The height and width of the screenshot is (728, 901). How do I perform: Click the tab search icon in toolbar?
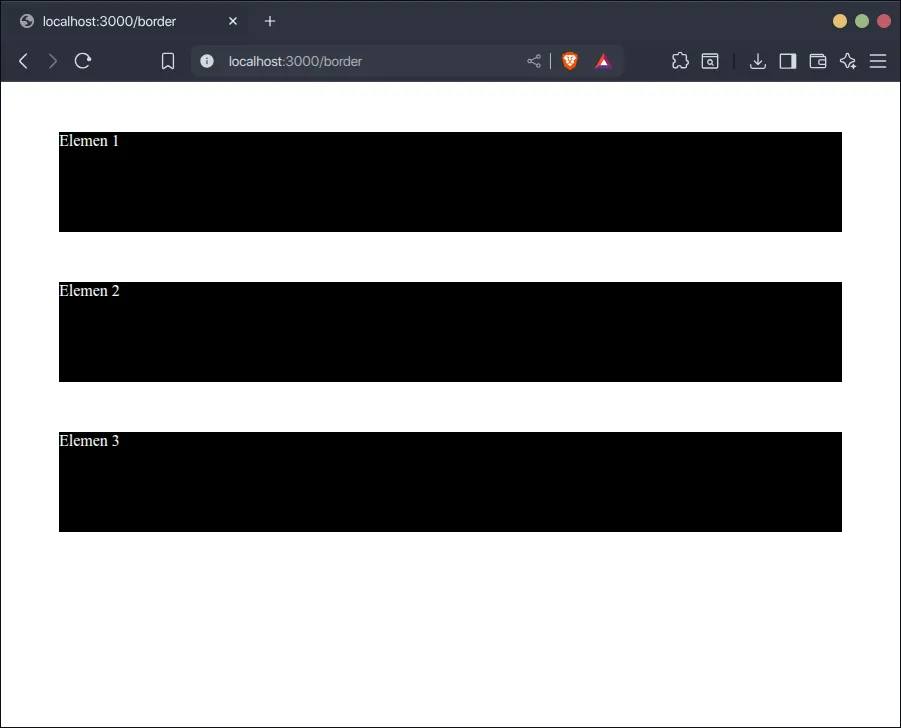pos(710,61)
